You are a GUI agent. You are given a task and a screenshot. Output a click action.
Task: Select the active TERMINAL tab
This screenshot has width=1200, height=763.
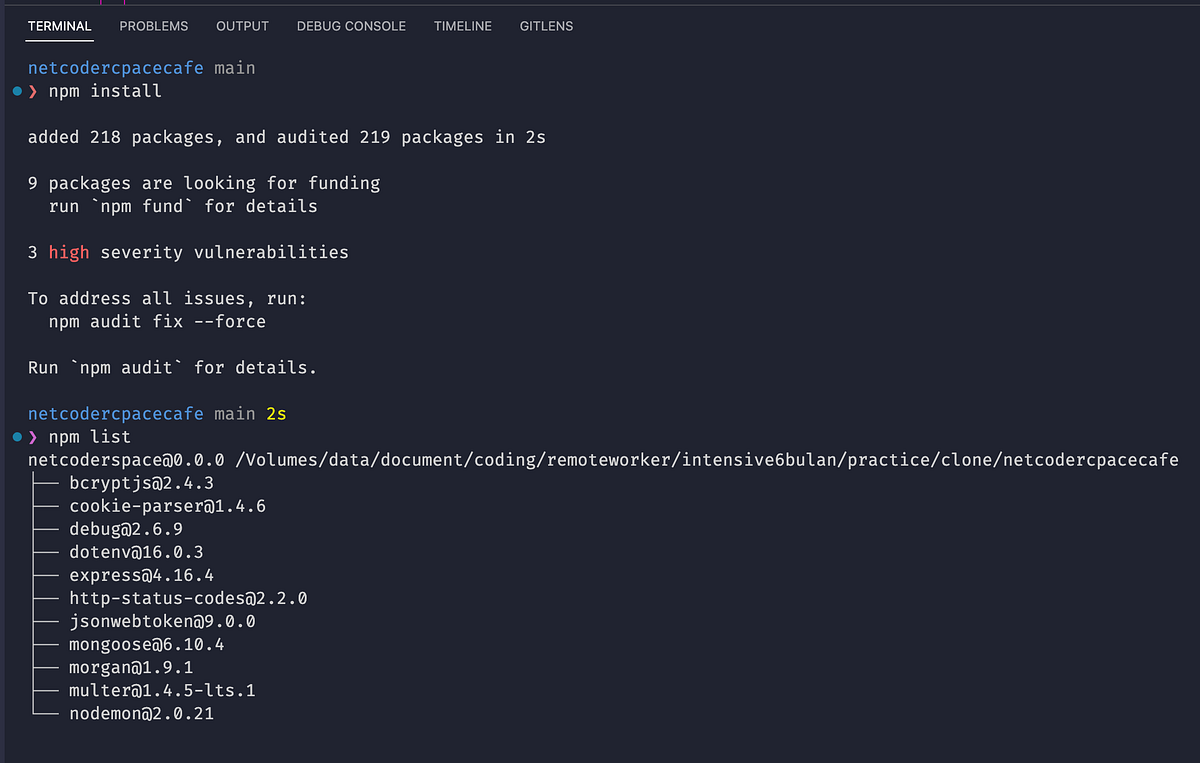pyautogui.click(x=59, y=26)
